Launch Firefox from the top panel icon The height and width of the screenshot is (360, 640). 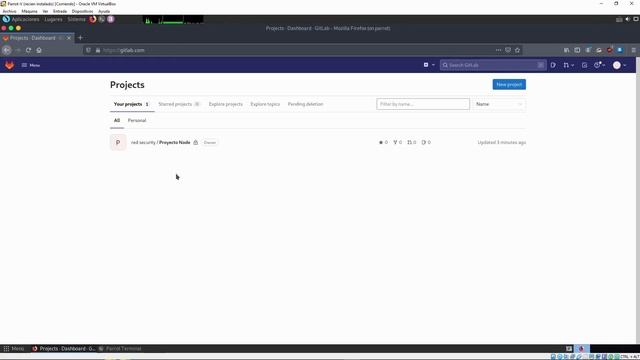[93, 19]
